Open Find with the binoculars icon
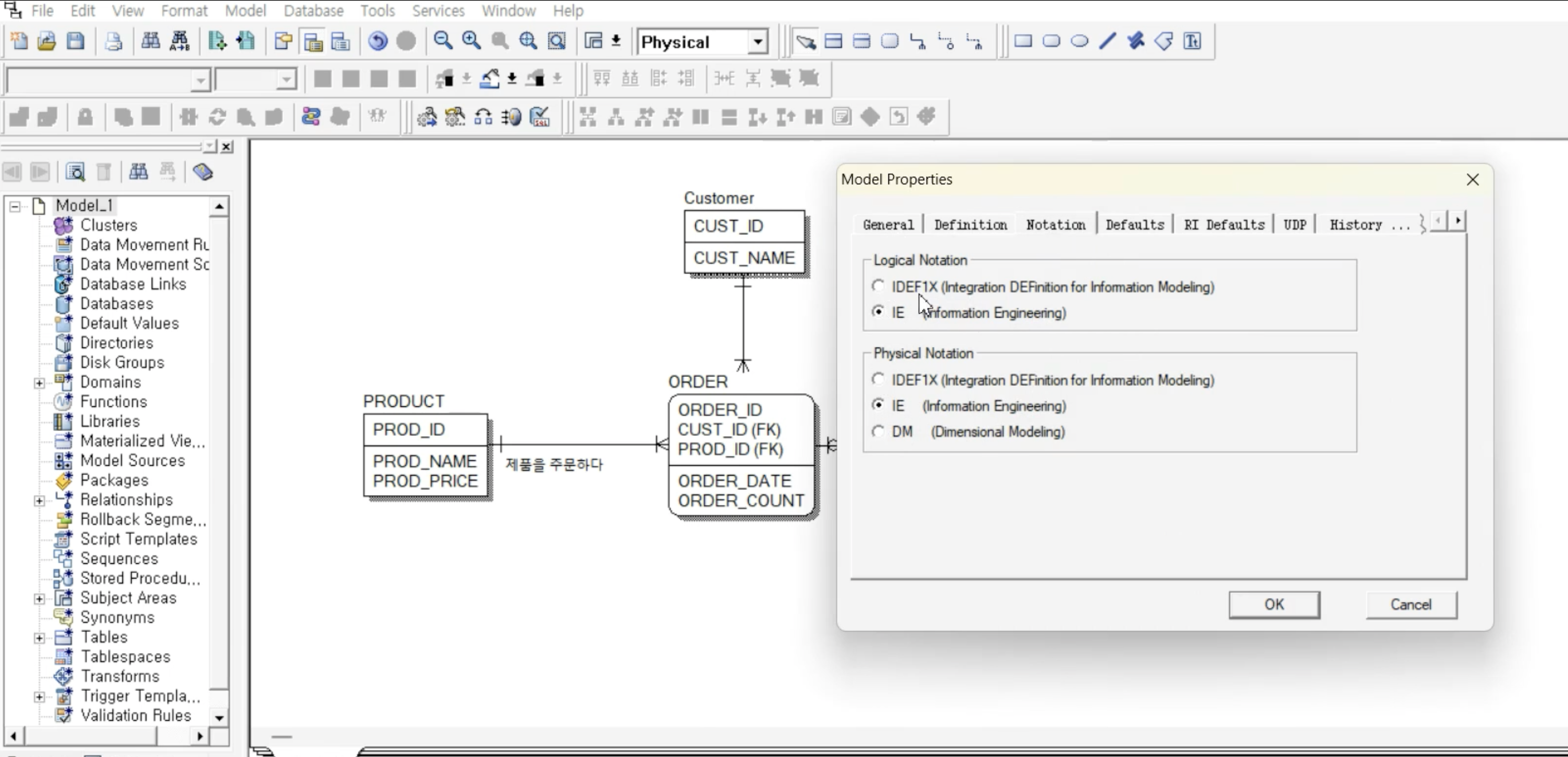This screenshot has height=757, width=1568. point(151,41)
